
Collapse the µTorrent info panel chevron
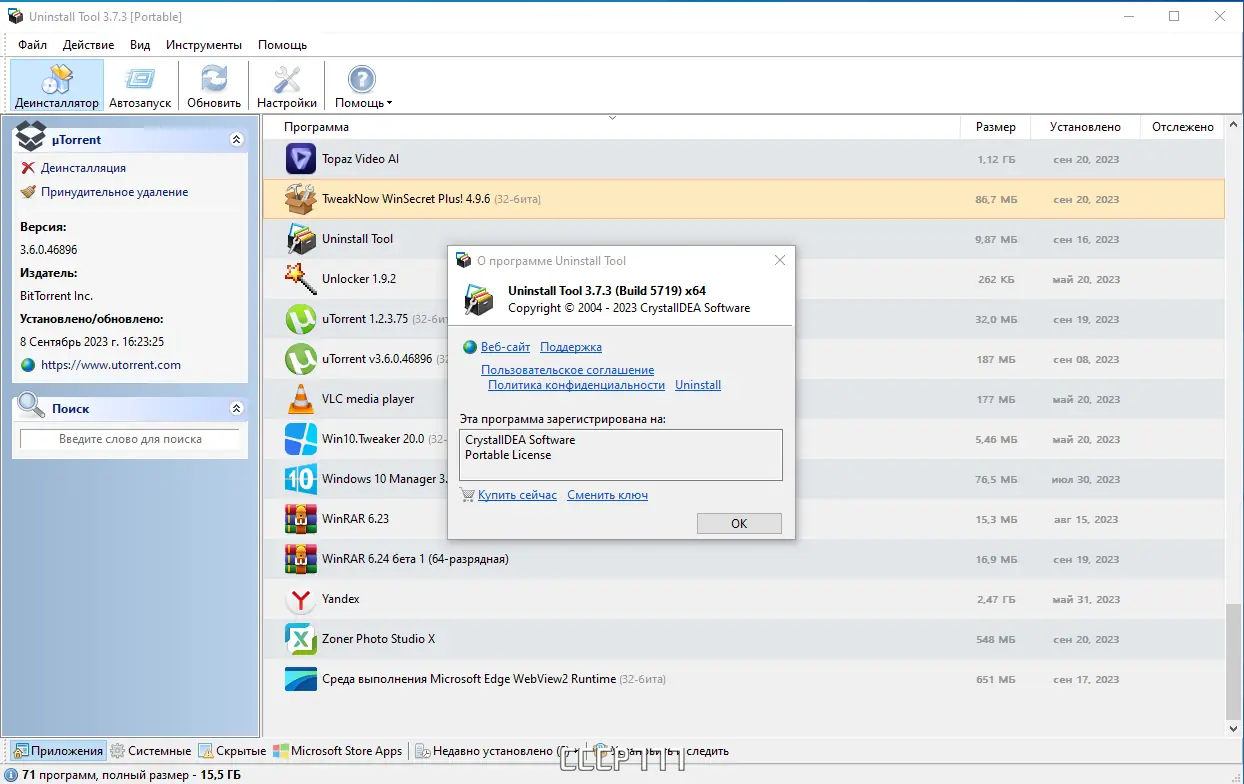coord(237,139)
